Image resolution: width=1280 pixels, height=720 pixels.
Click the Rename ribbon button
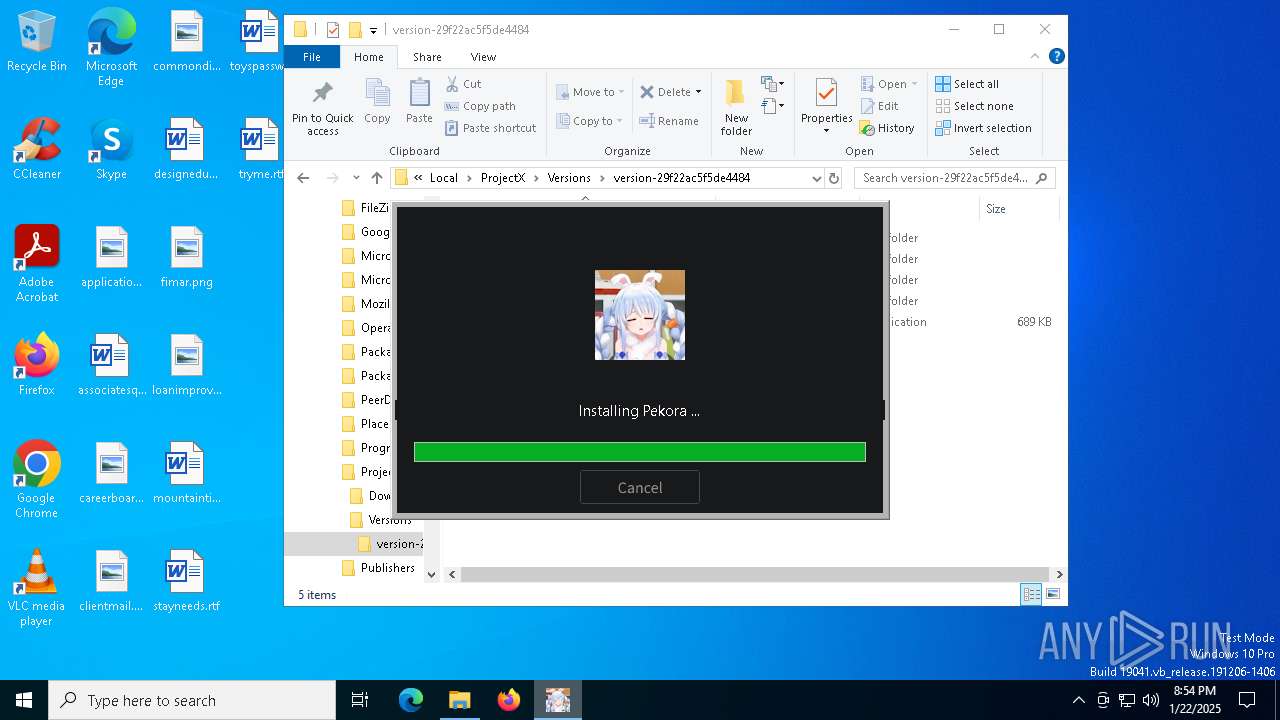[x=669, y=121]
